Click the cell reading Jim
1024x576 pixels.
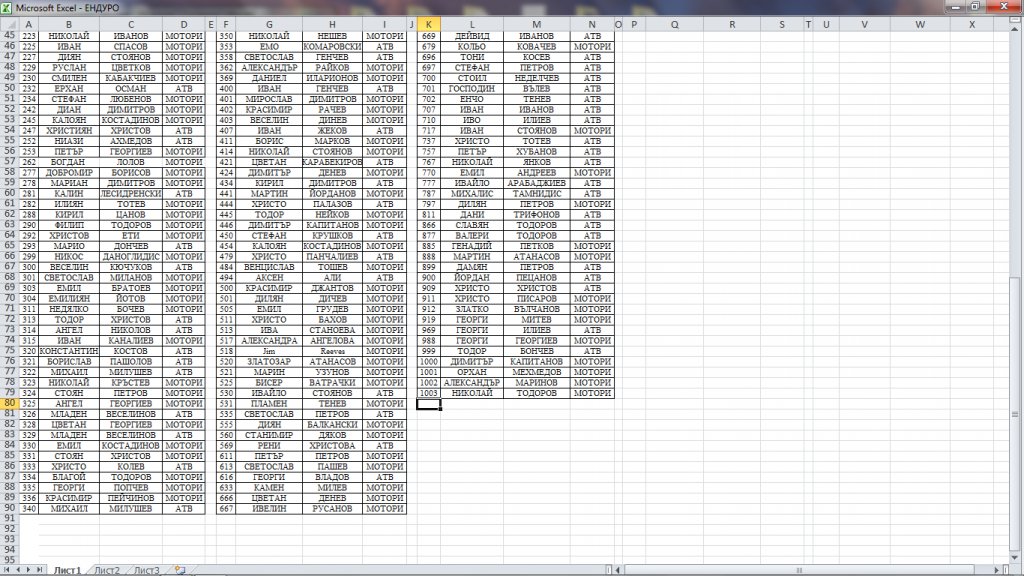point(268,351)
